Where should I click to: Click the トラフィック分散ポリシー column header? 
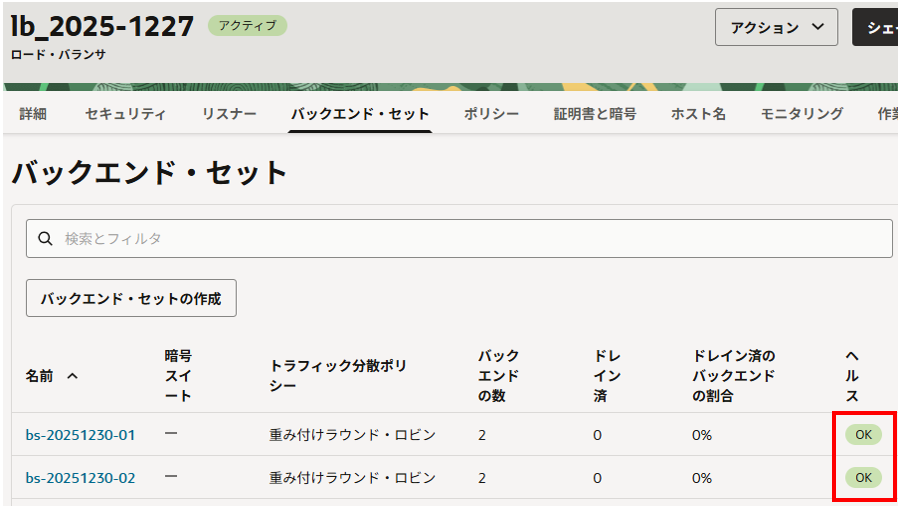tap(338, 375)
